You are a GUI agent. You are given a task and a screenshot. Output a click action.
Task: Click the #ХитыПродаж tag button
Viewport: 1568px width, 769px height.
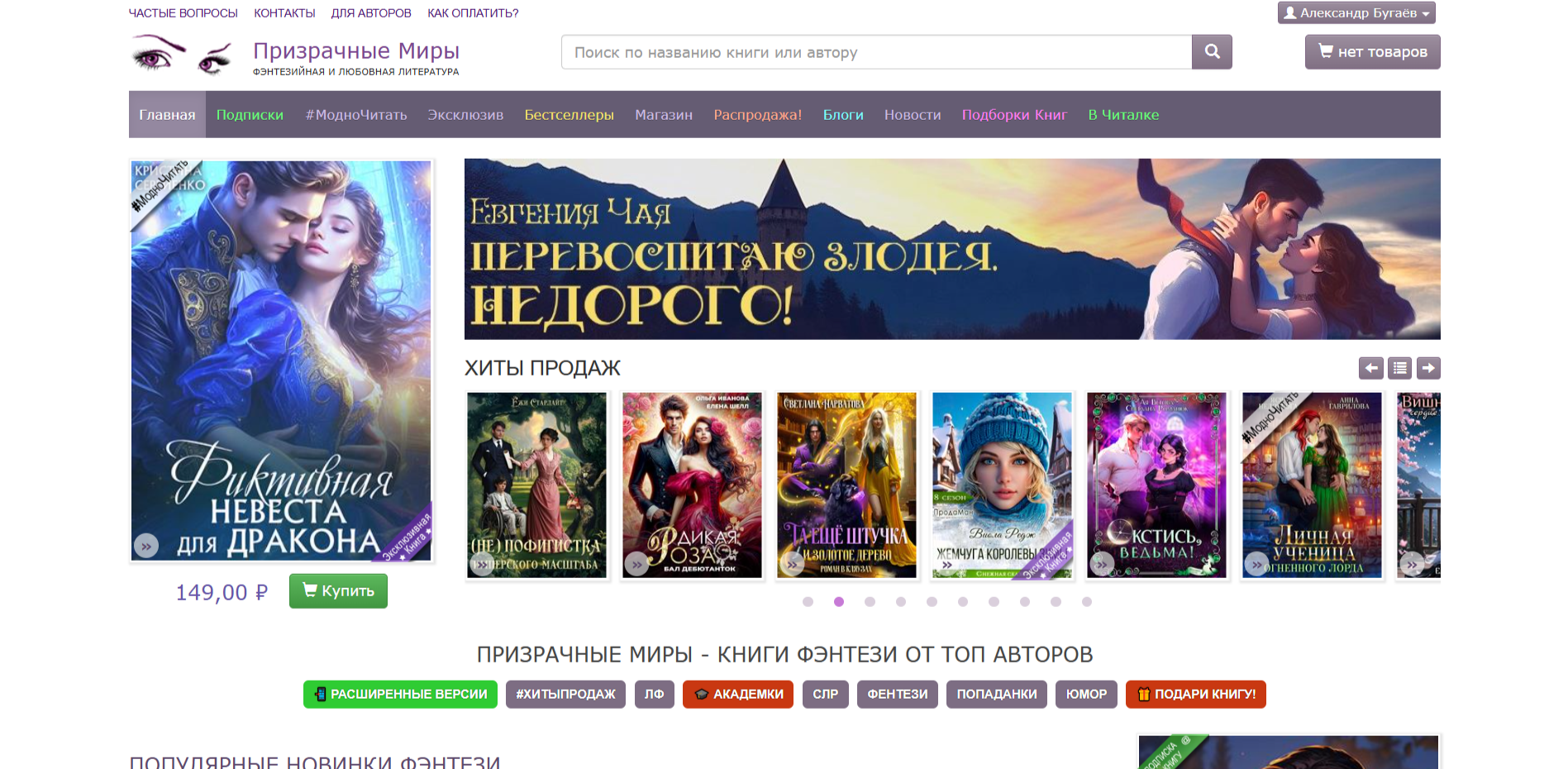tap(565, 694)
